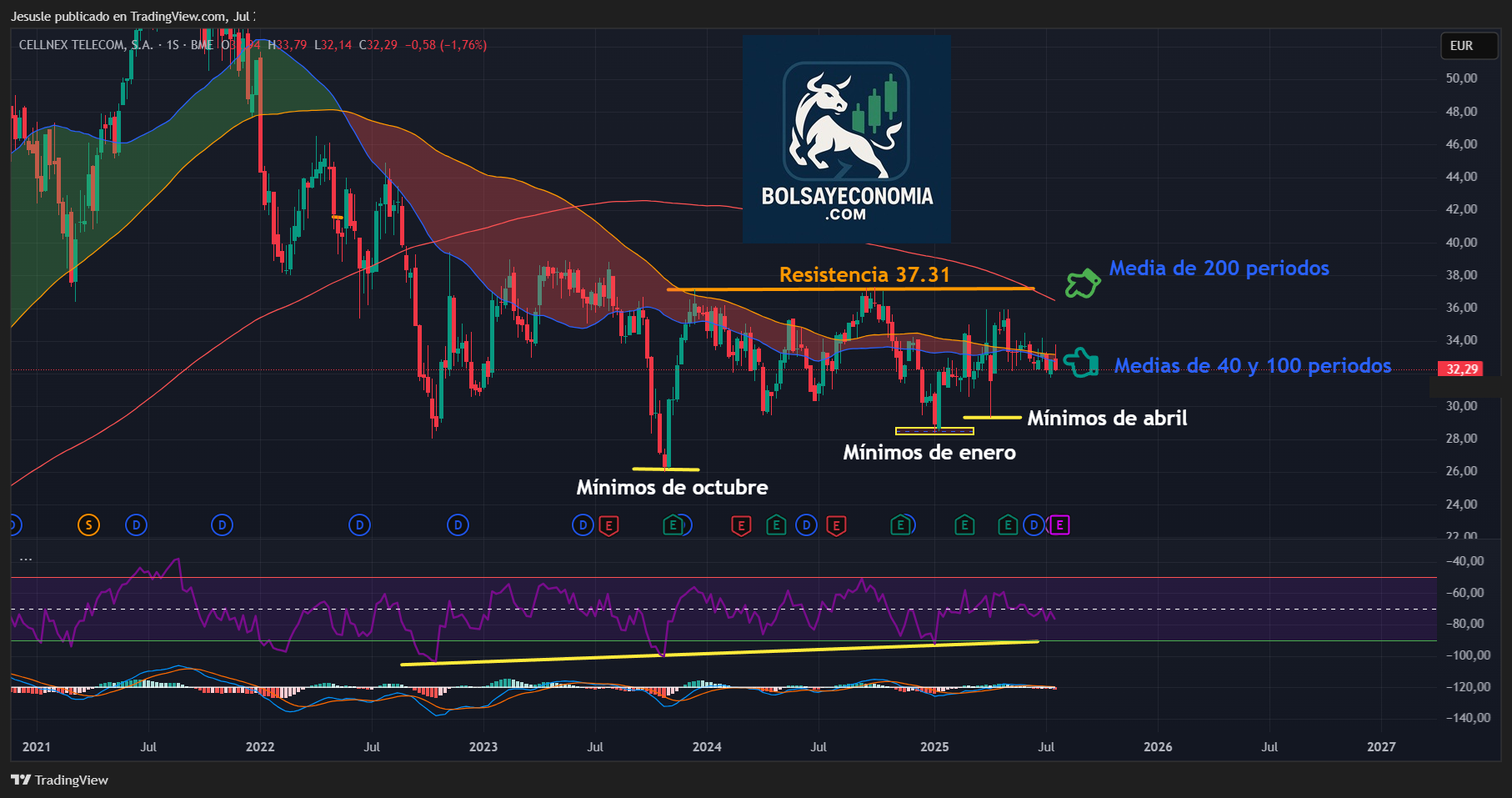Click the change value −0,58 (−1,76%)

(x=446, y=45)
